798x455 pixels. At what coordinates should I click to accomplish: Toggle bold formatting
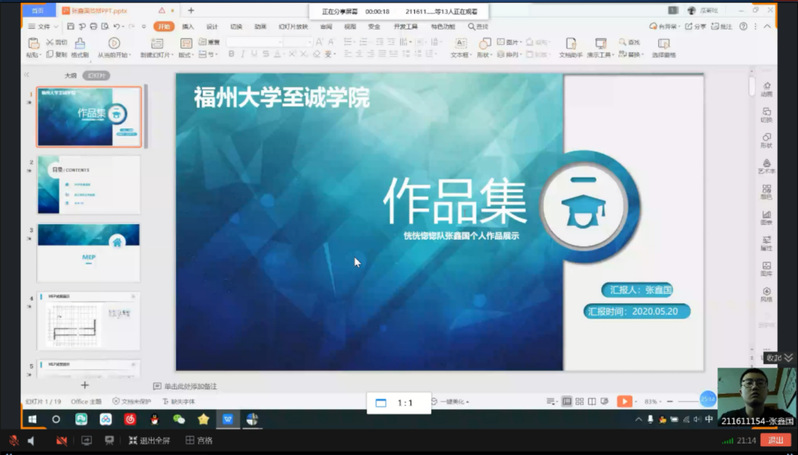click(231, 54)
